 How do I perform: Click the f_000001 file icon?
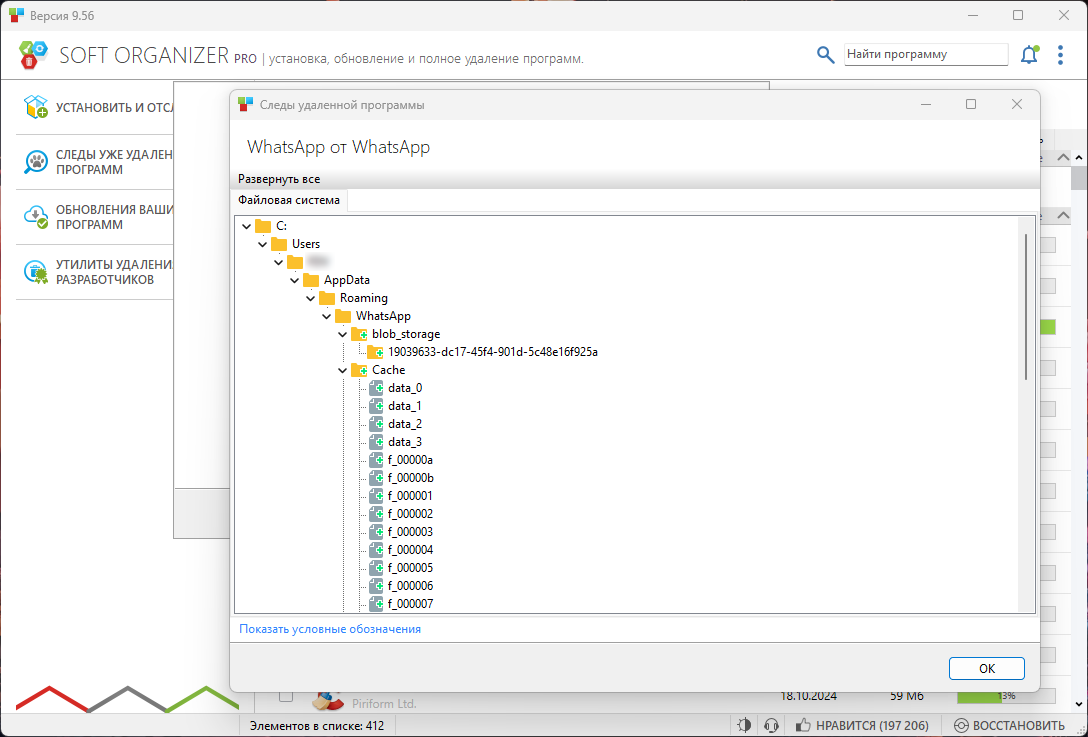pos(376,496)
